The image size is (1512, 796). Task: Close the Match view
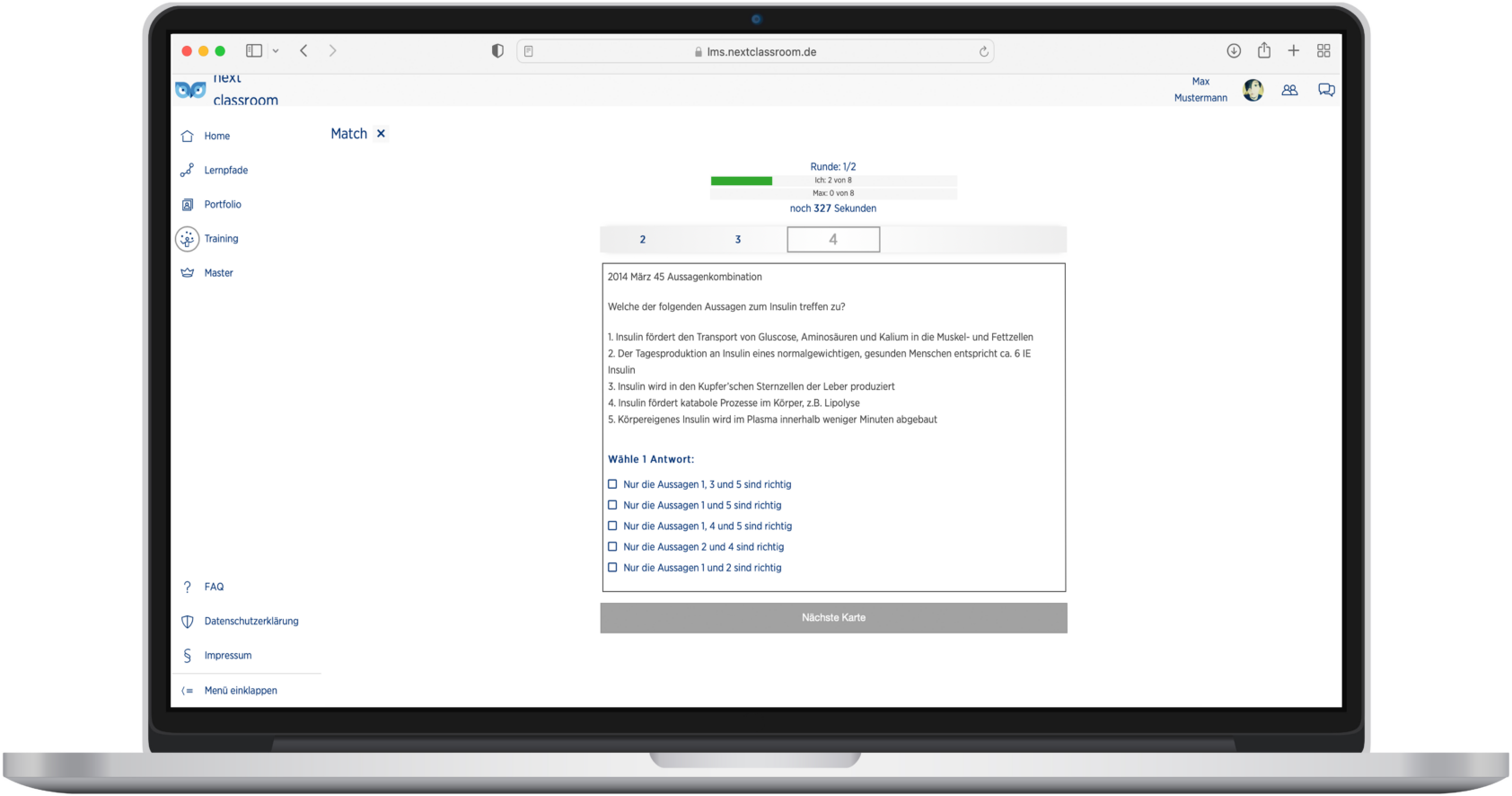coord(381,134)
